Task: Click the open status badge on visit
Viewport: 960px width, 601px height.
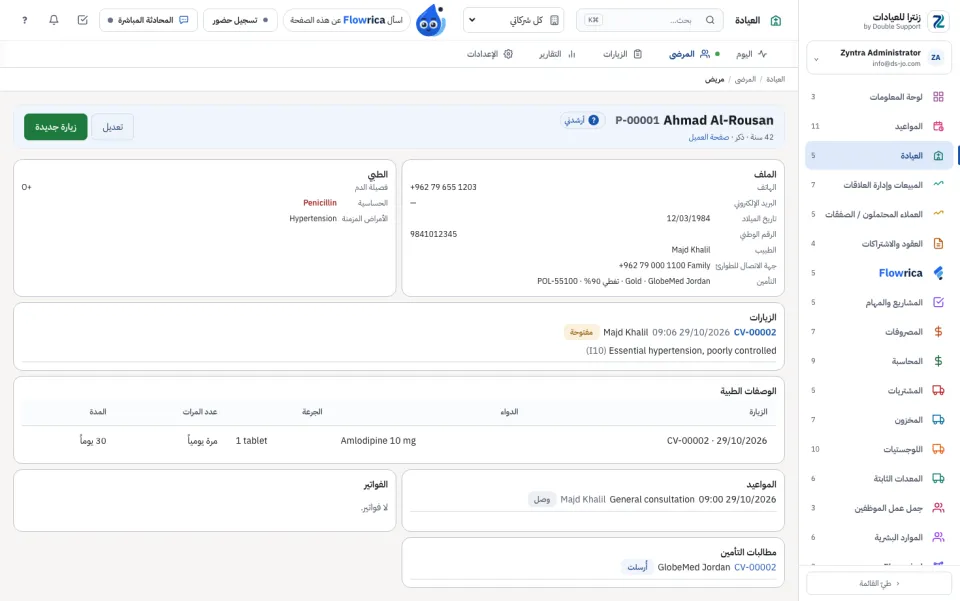Action: (x=581, y=332)
